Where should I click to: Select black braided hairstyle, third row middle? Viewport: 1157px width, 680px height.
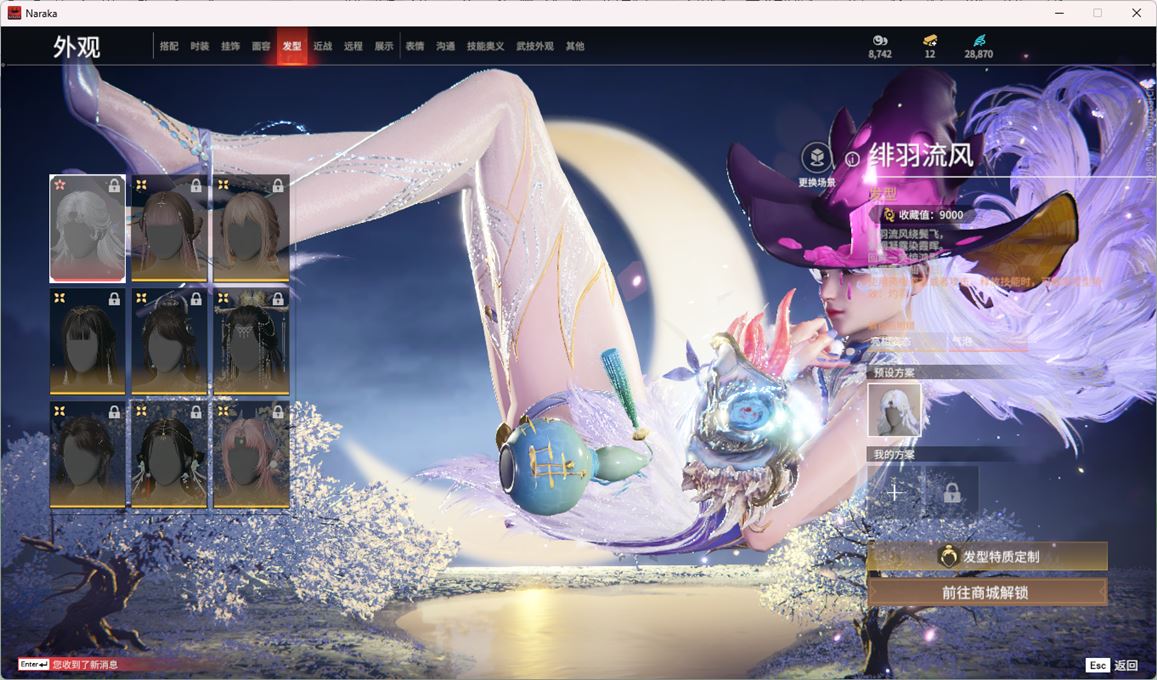[169, 455]
